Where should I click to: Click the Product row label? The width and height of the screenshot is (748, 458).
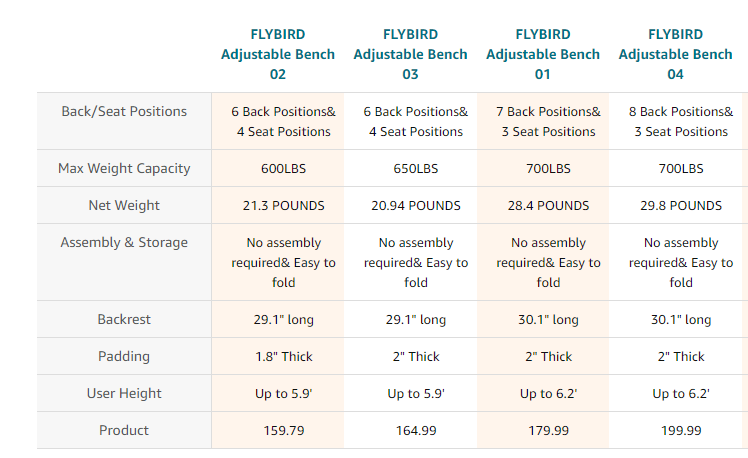[124, 430]
